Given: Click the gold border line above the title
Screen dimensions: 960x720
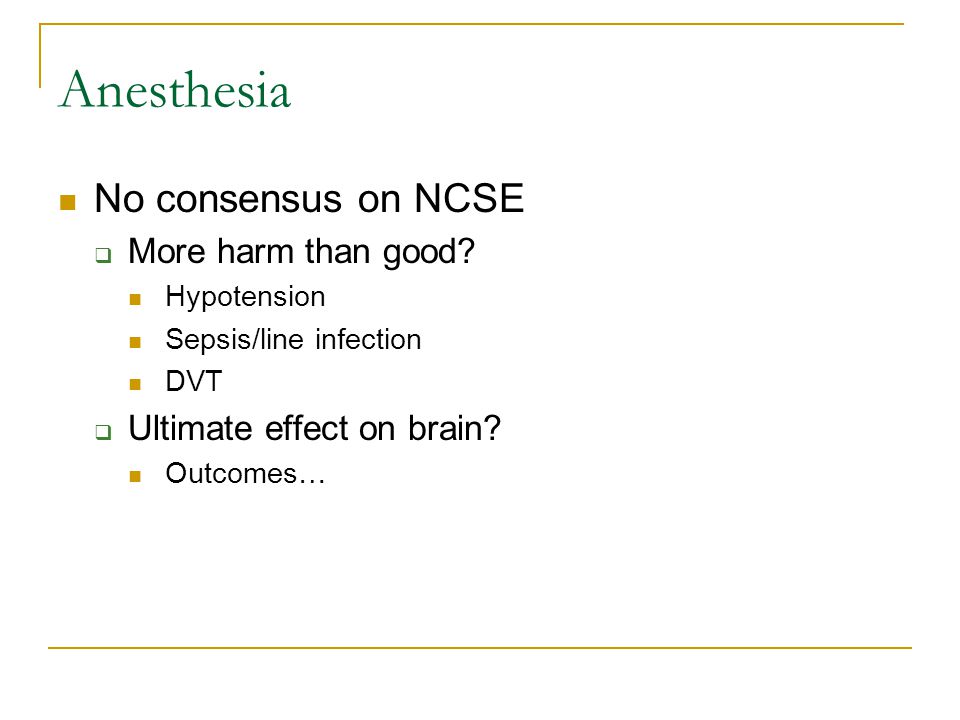Looking at the screenshot, I should pos(471,24).
